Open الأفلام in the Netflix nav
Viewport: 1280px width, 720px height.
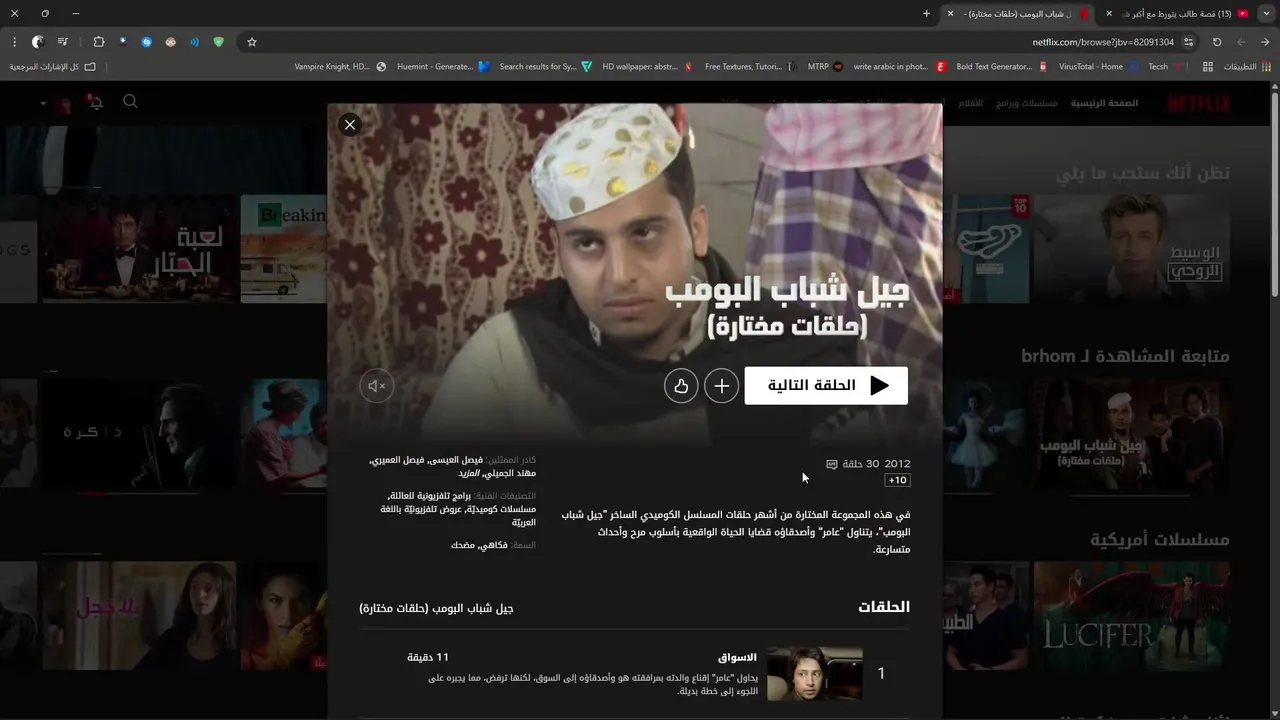pos(971,103)
